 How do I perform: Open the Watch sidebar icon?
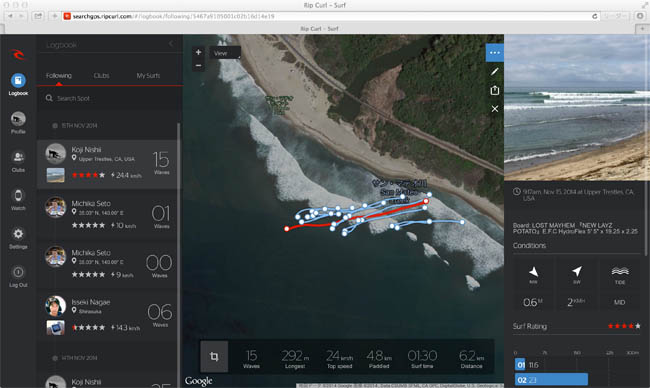coord(18,196)
